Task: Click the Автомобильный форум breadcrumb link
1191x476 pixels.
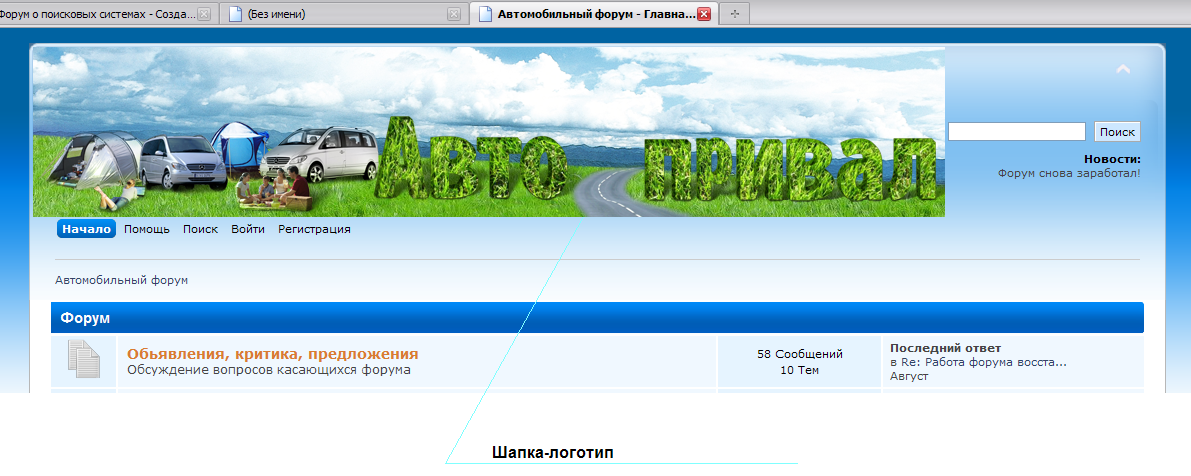Action: point(122,280)
